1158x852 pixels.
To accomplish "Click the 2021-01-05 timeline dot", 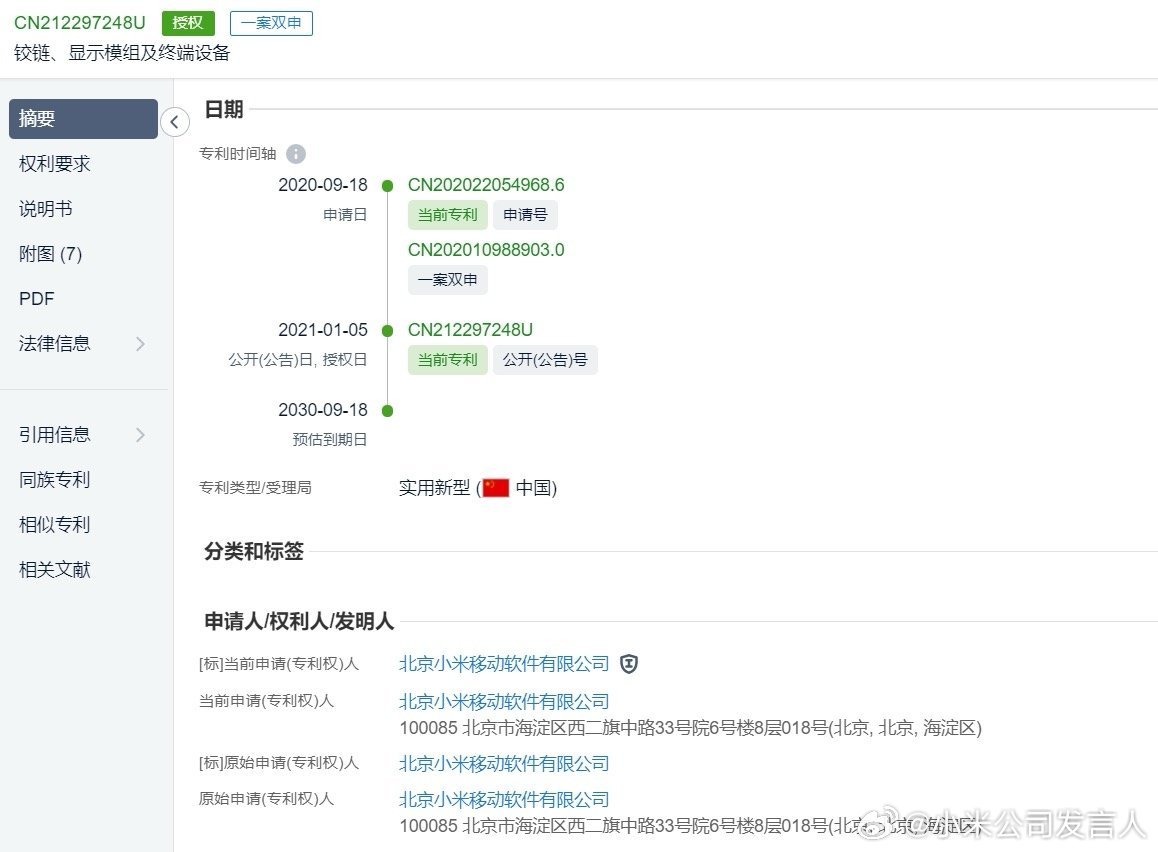I will click(x=388, y=330).
